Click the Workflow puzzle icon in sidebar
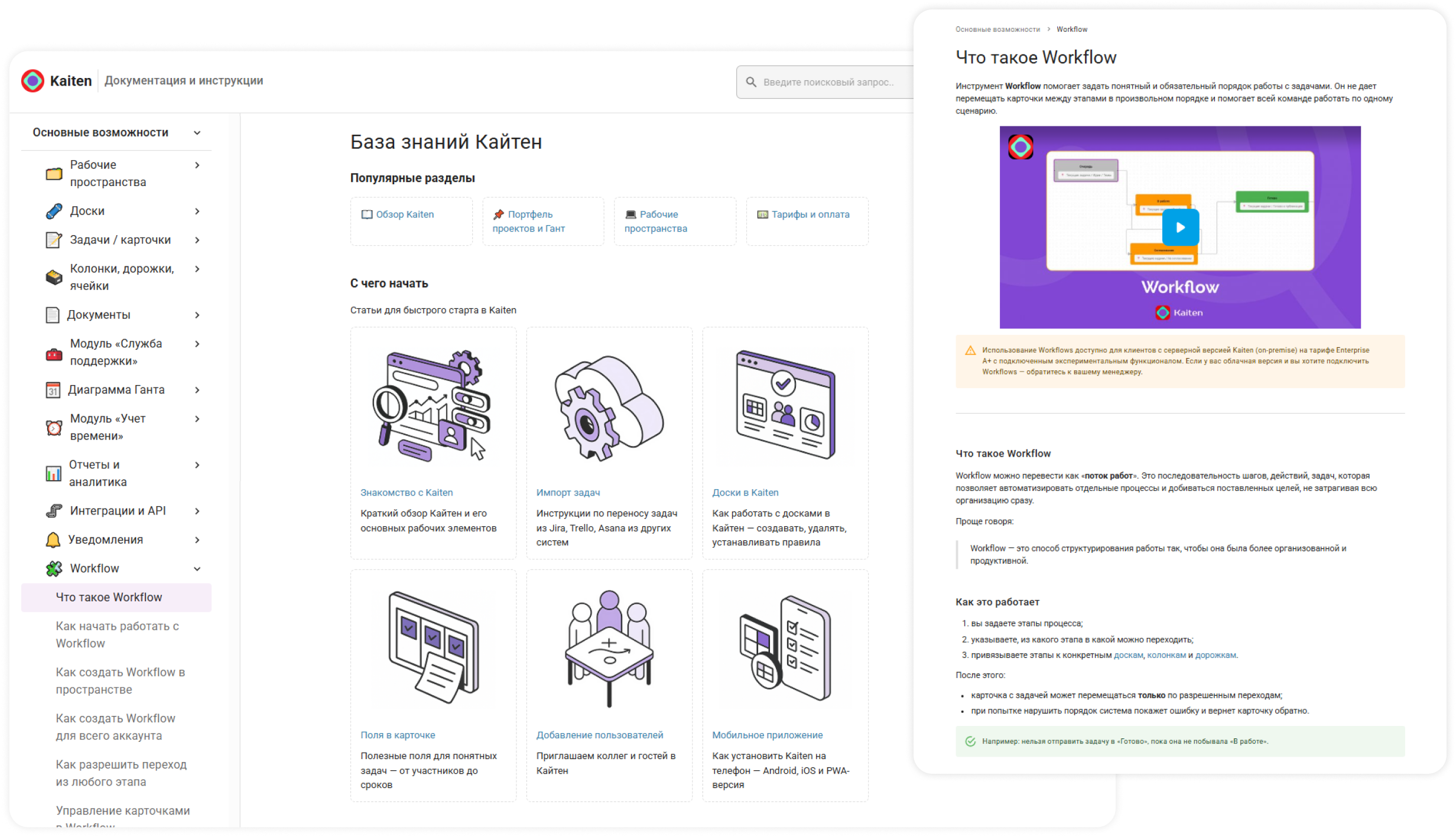 54,568
